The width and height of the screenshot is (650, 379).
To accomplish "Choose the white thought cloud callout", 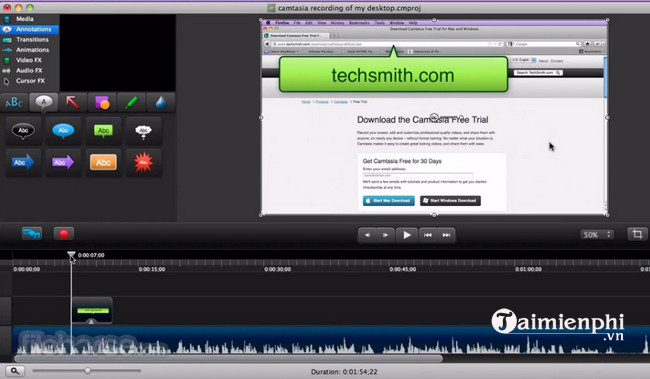I will [143, 131].
